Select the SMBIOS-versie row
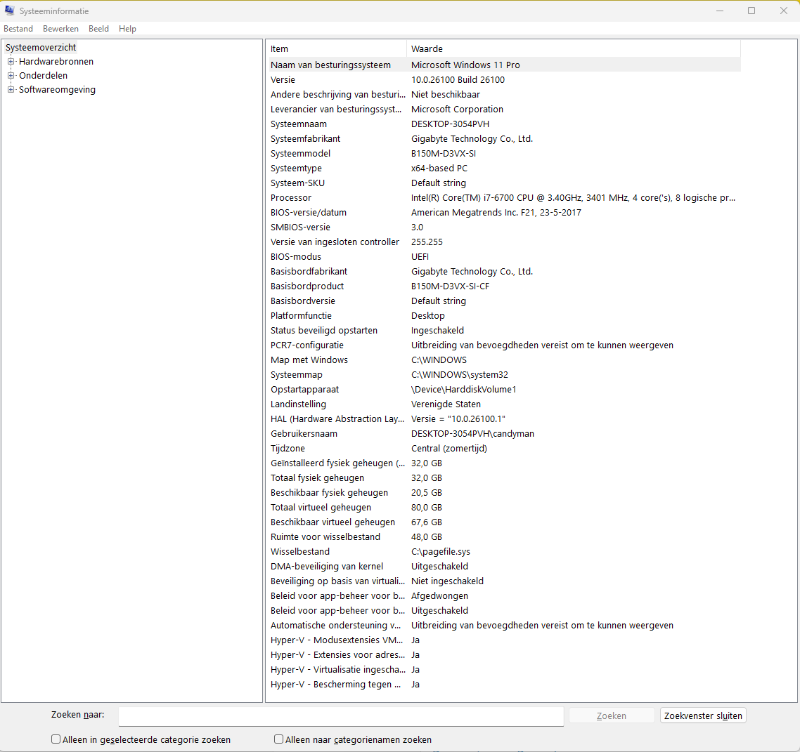This screenshot has height=752, width=800. [504, 227]
